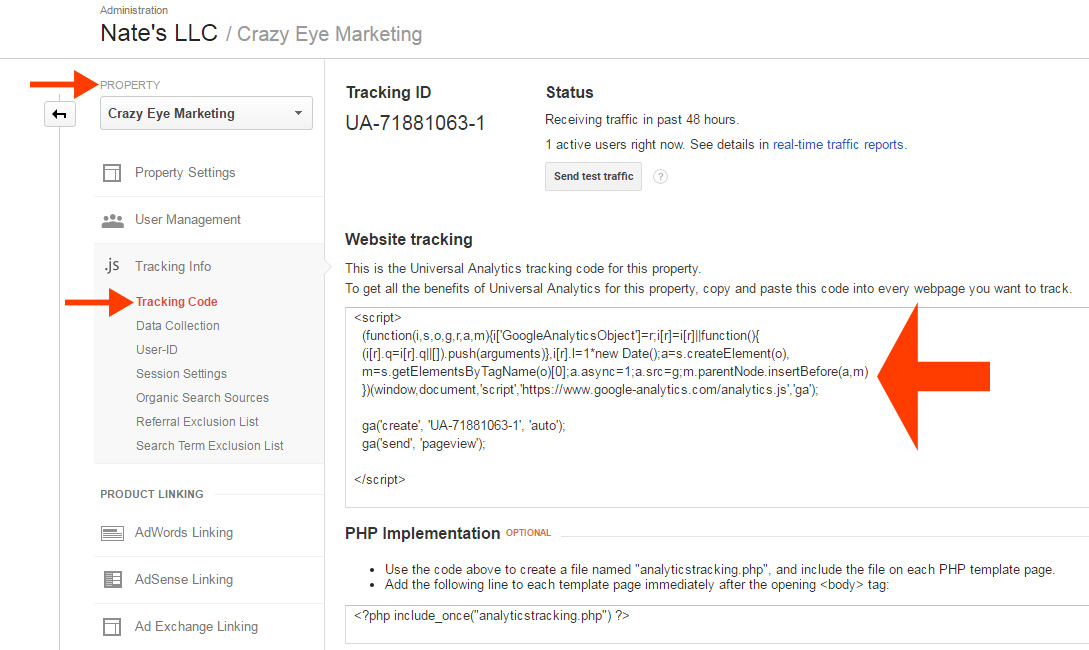Open Ad Exchange Linking
This screenshot has width=1089, height=650.
pos(196,626)
